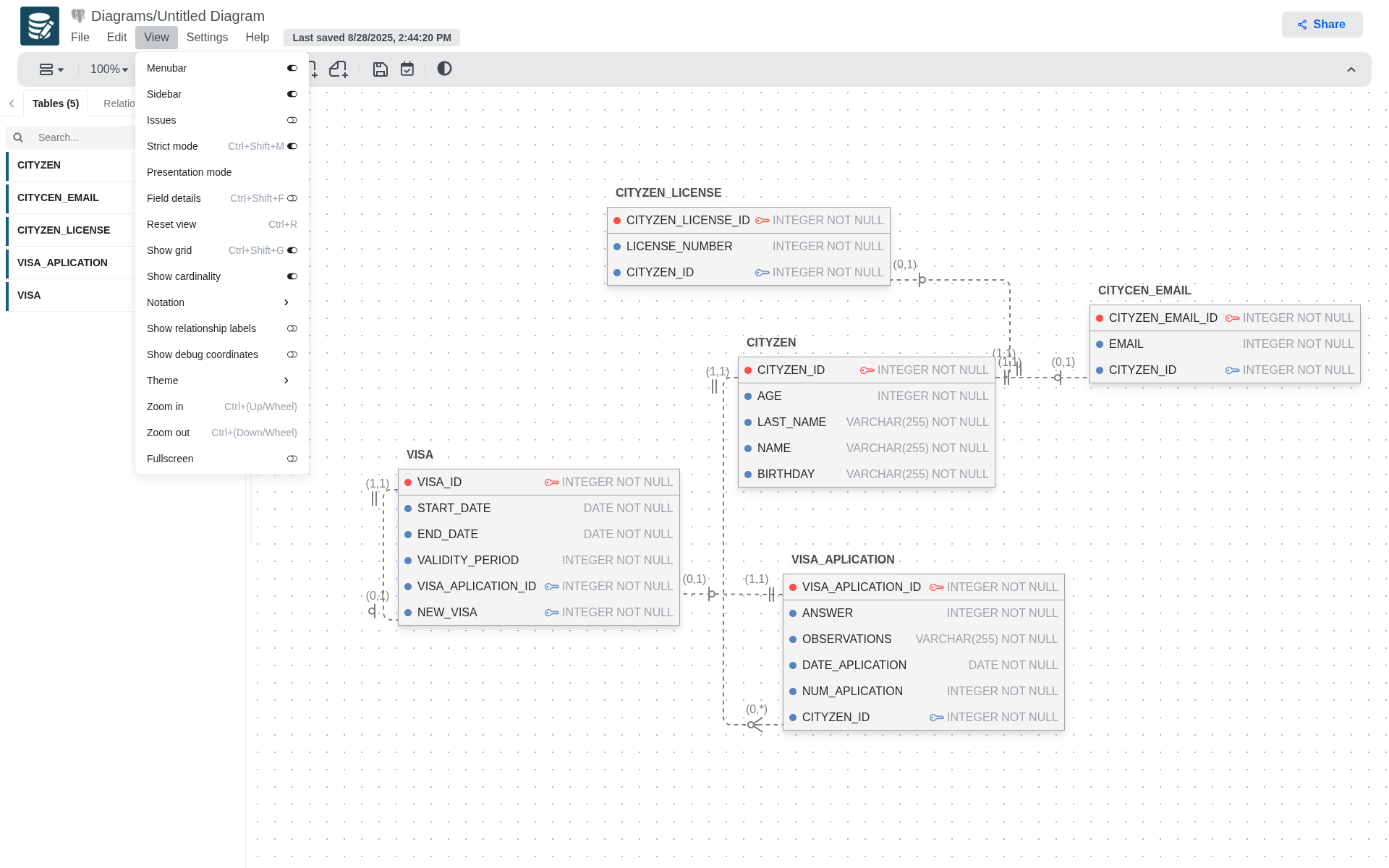The image size is (1389, 868).
Task: Toggle the dark/light theme contrast icon
Action: [444, 69]
